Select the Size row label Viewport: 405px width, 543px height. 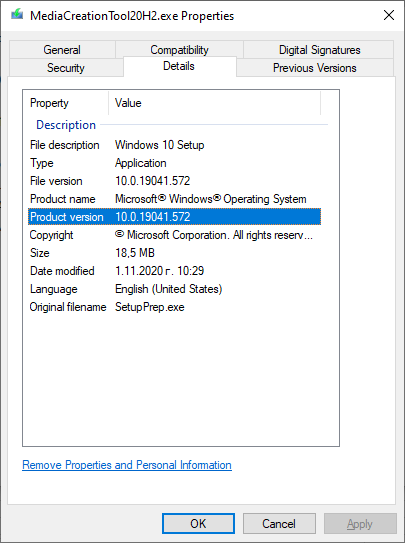39,253
